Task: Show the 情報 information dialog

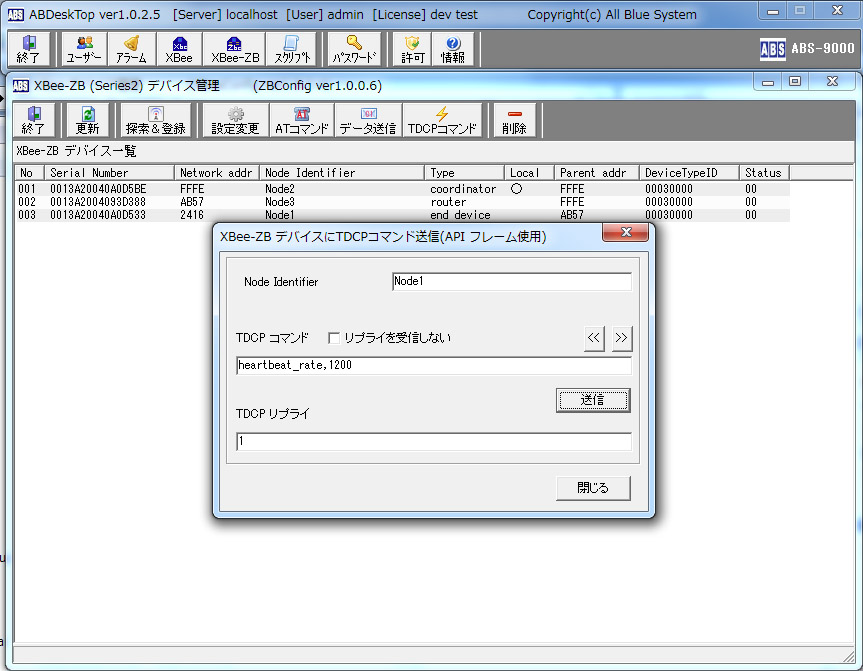Action: pos(452,49)
